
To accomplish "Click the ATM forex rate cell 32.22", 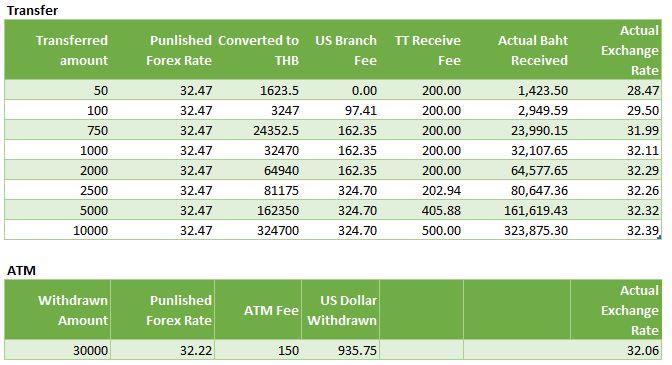I will click(x=163, y=350).
